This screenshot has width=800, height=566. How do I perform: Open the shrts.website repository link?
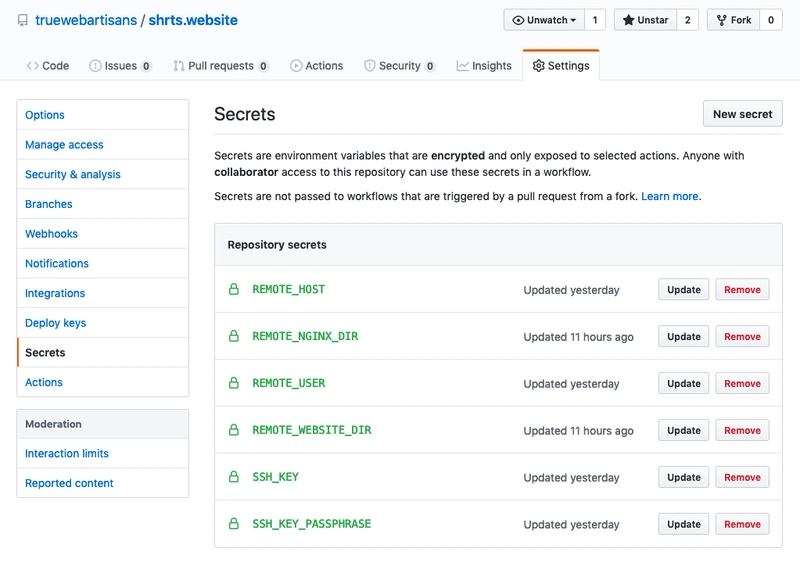[193, 20]
